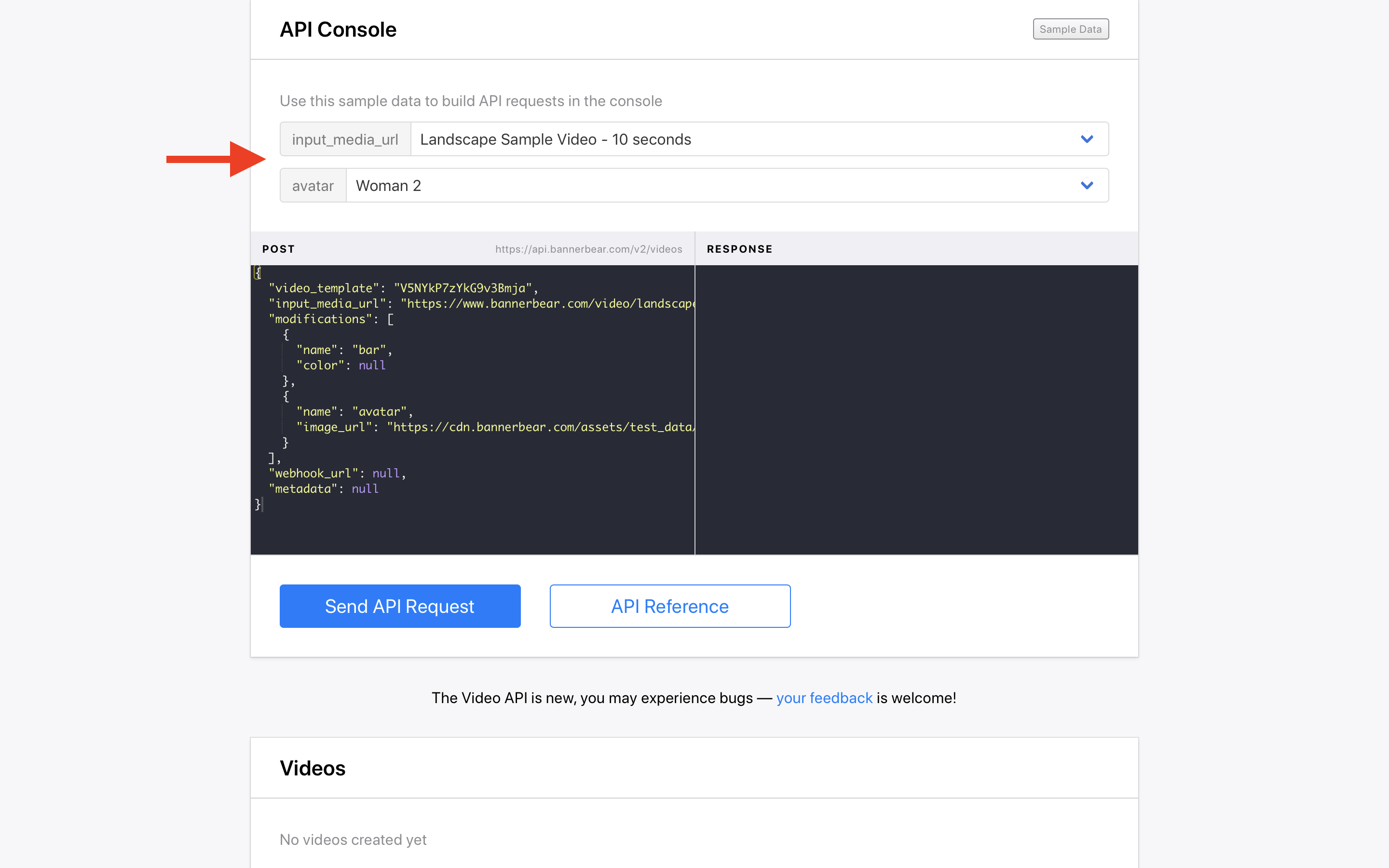Click the "color": null line

(x=341, y=366)
